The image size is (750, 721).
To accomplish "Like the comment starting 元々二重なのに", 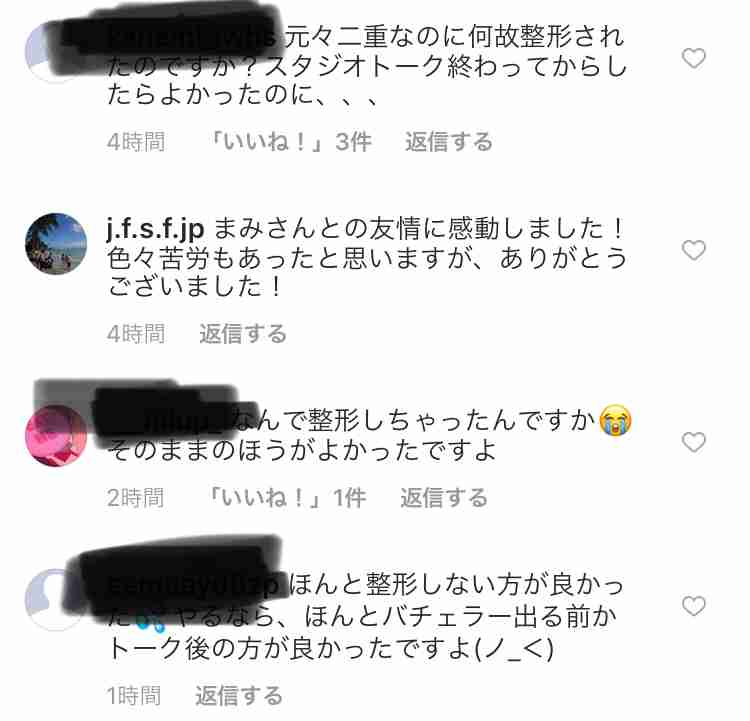I will [694, 58].
